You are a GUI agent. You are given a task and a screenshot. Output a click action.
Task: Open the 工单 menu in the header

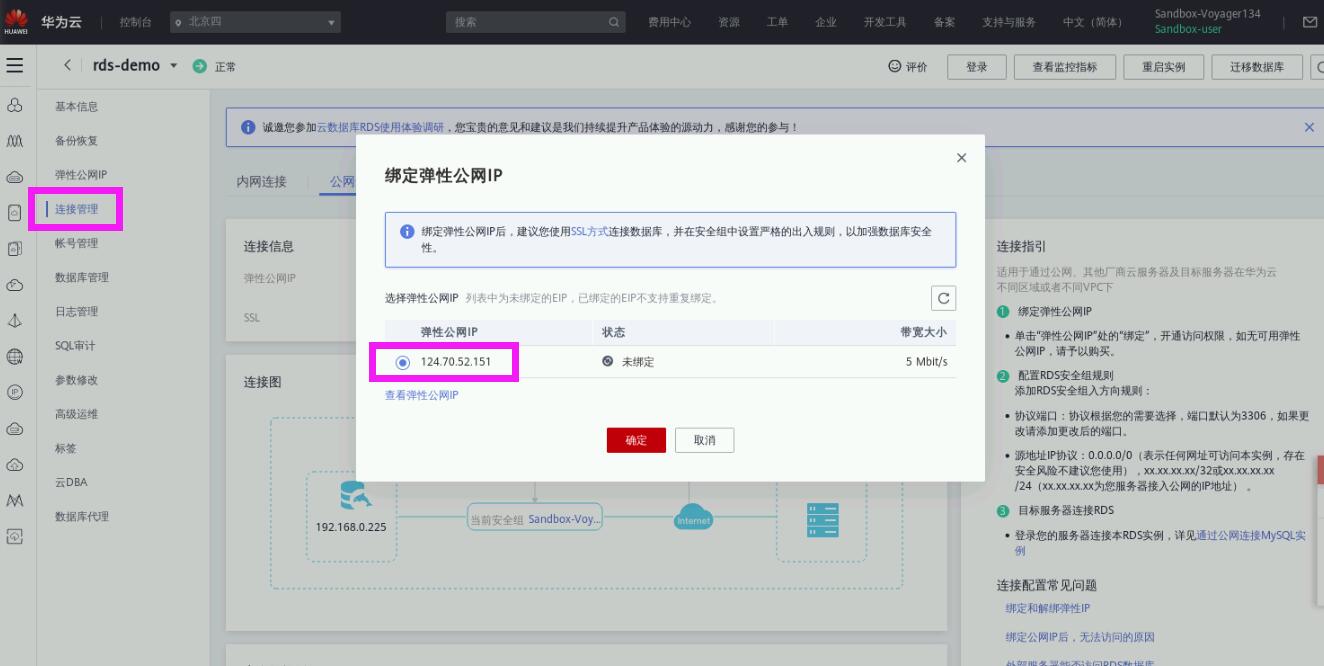point(777,22)
